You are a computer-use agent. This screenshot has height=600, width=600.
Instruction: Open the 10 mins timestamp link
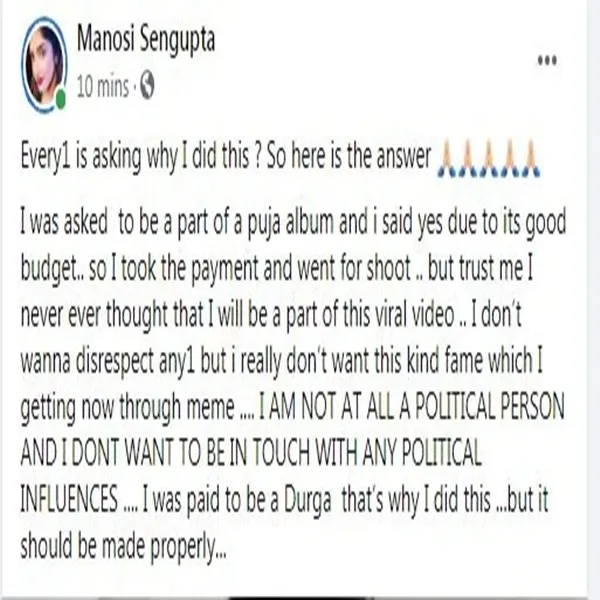pos(103,87)
